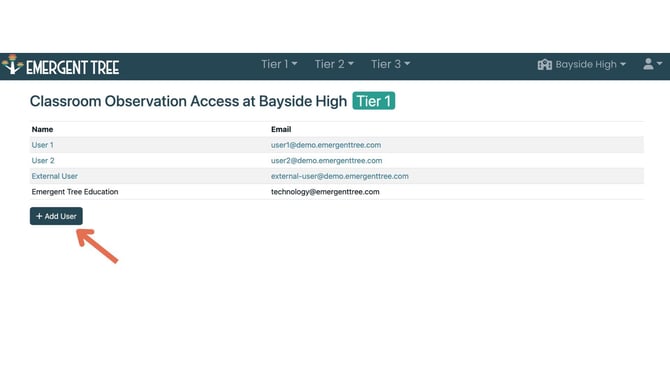
Task: Click the user1@demo.emergenttree.com email link
Action: [x=326, y=145]
